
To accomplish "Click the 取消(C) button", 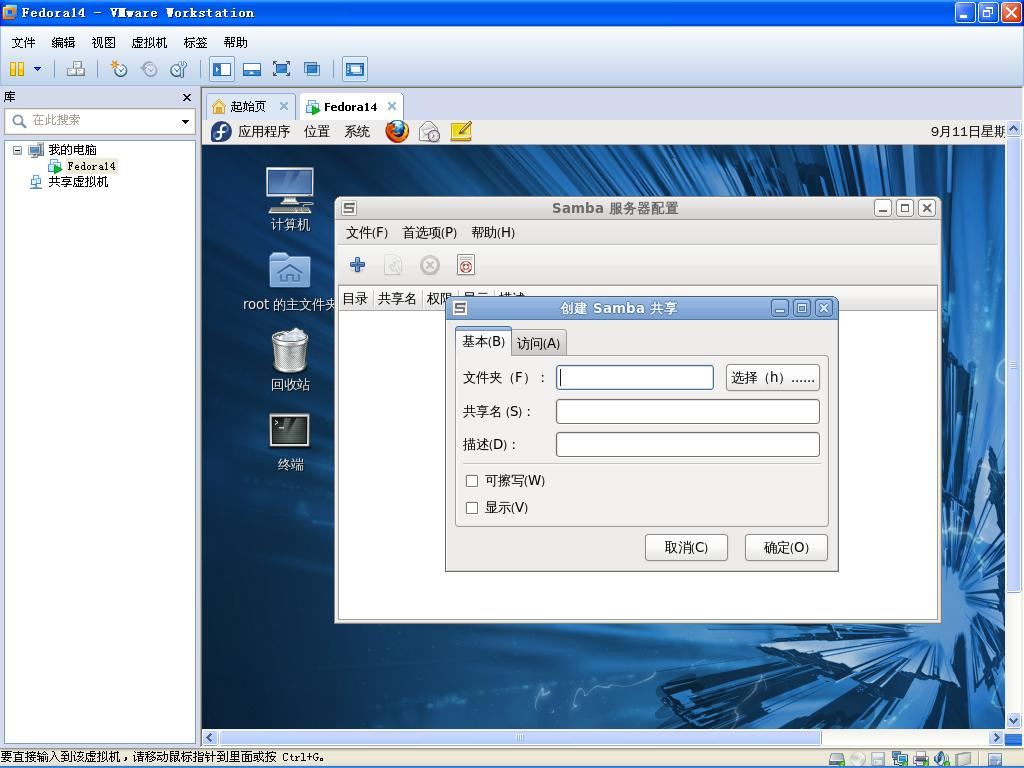I will 686,547.
